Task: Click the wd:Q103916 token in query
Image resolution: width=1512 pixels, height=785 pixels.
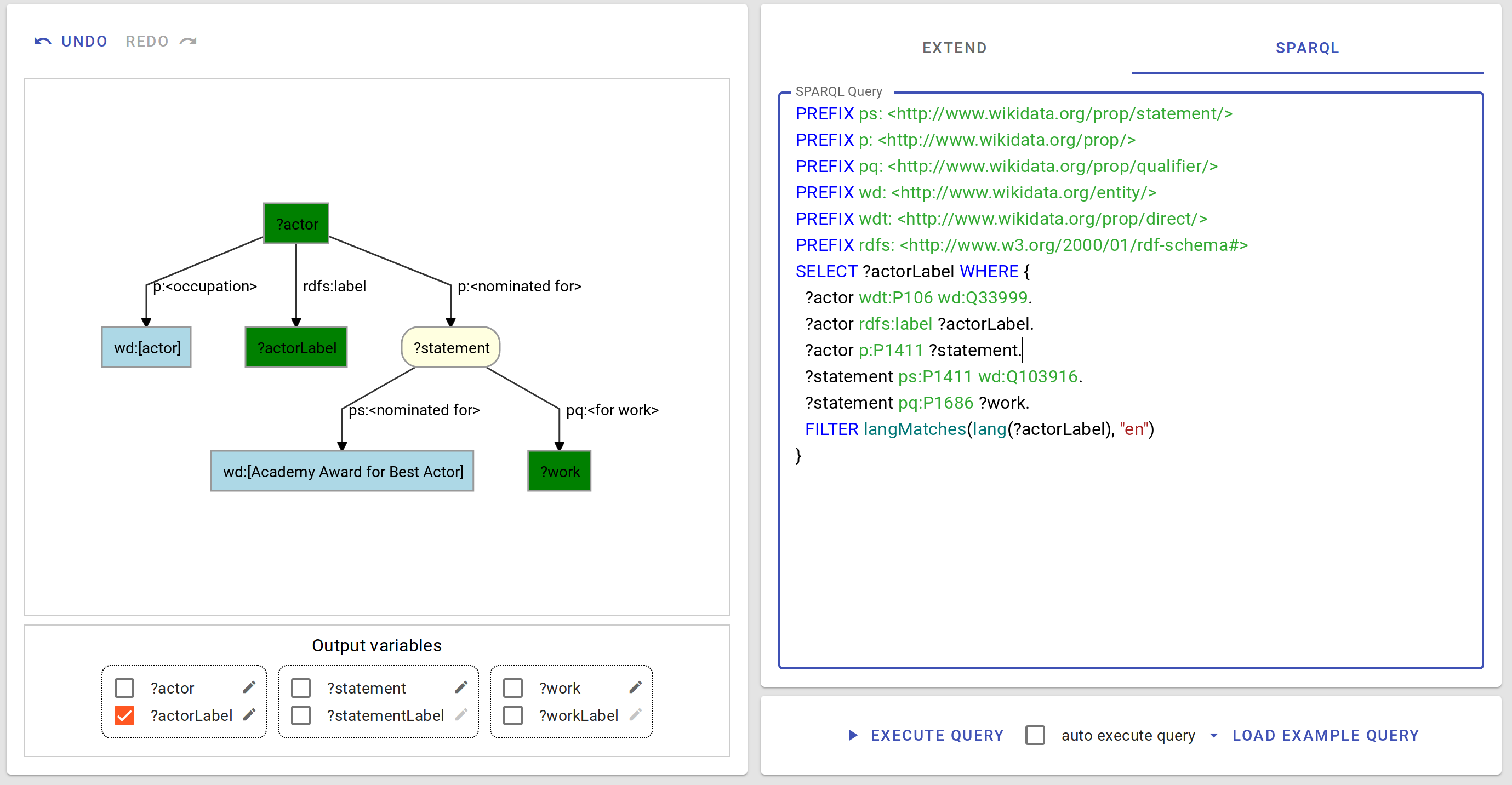Action: (x=1028, y=376)
